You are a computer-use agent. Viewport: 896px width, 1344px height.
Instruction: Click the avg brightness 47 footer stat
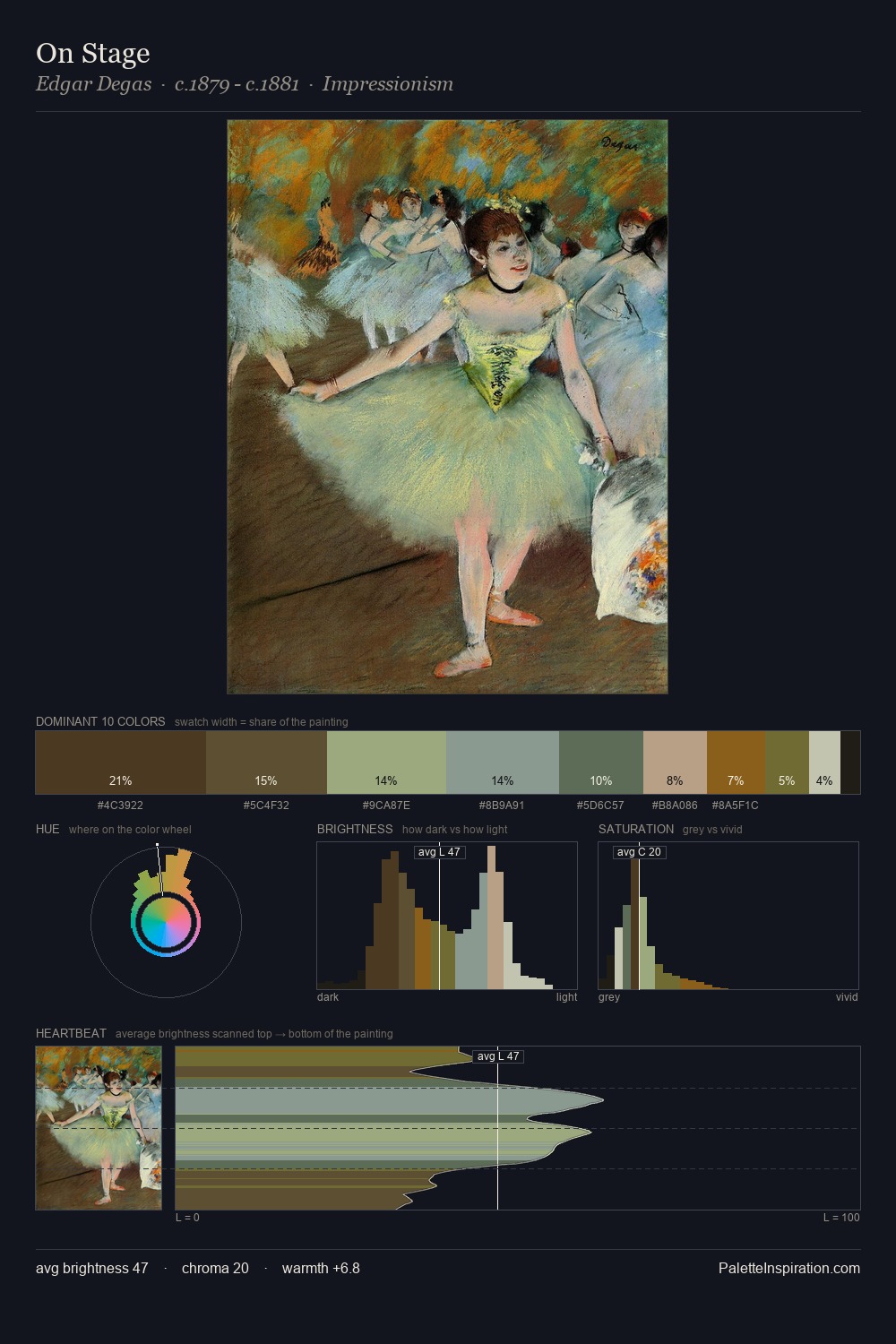pyautogui.click(x=92, y=1268)
